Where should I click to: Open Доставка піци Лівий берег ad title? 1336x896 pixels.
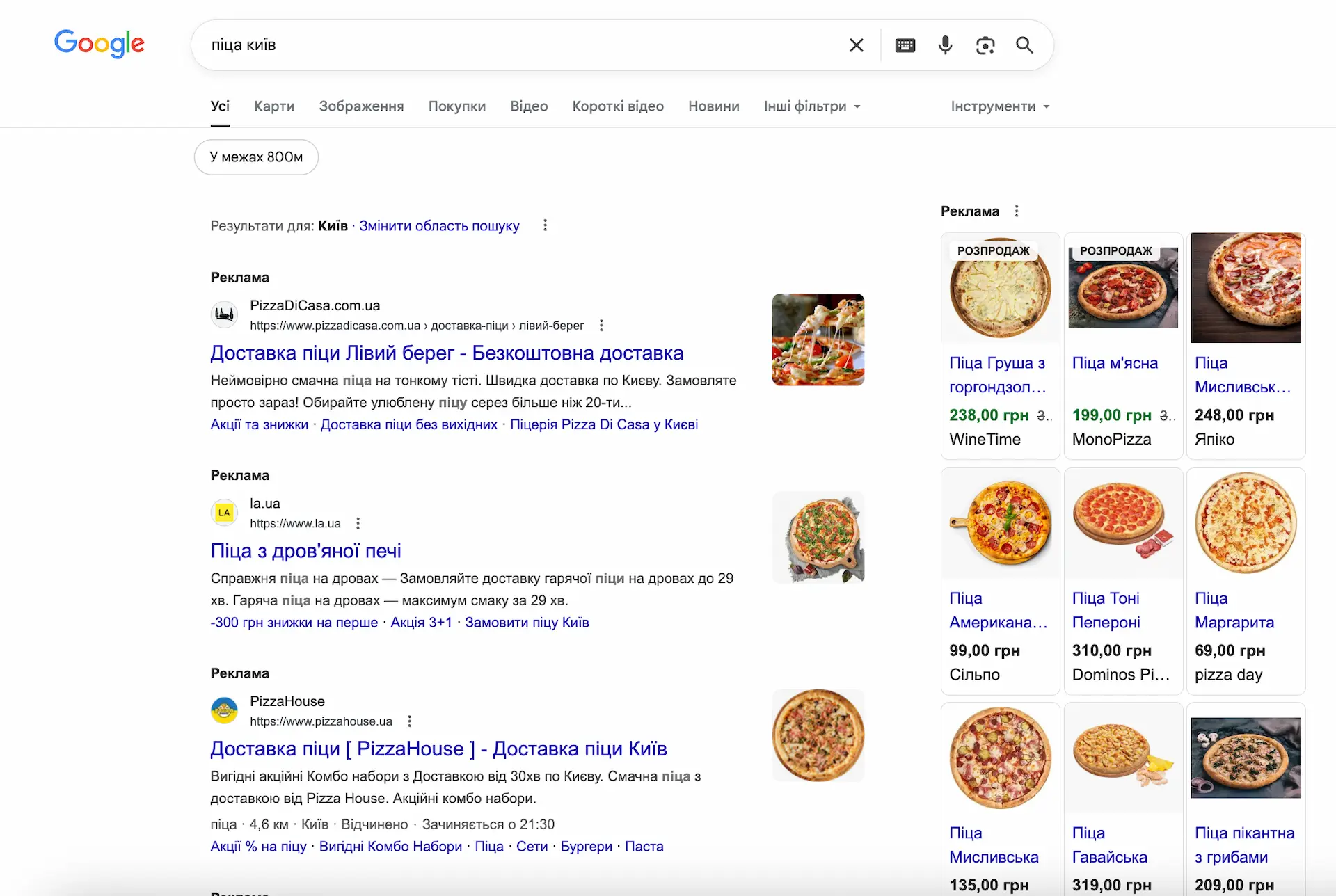coord(447,353)
